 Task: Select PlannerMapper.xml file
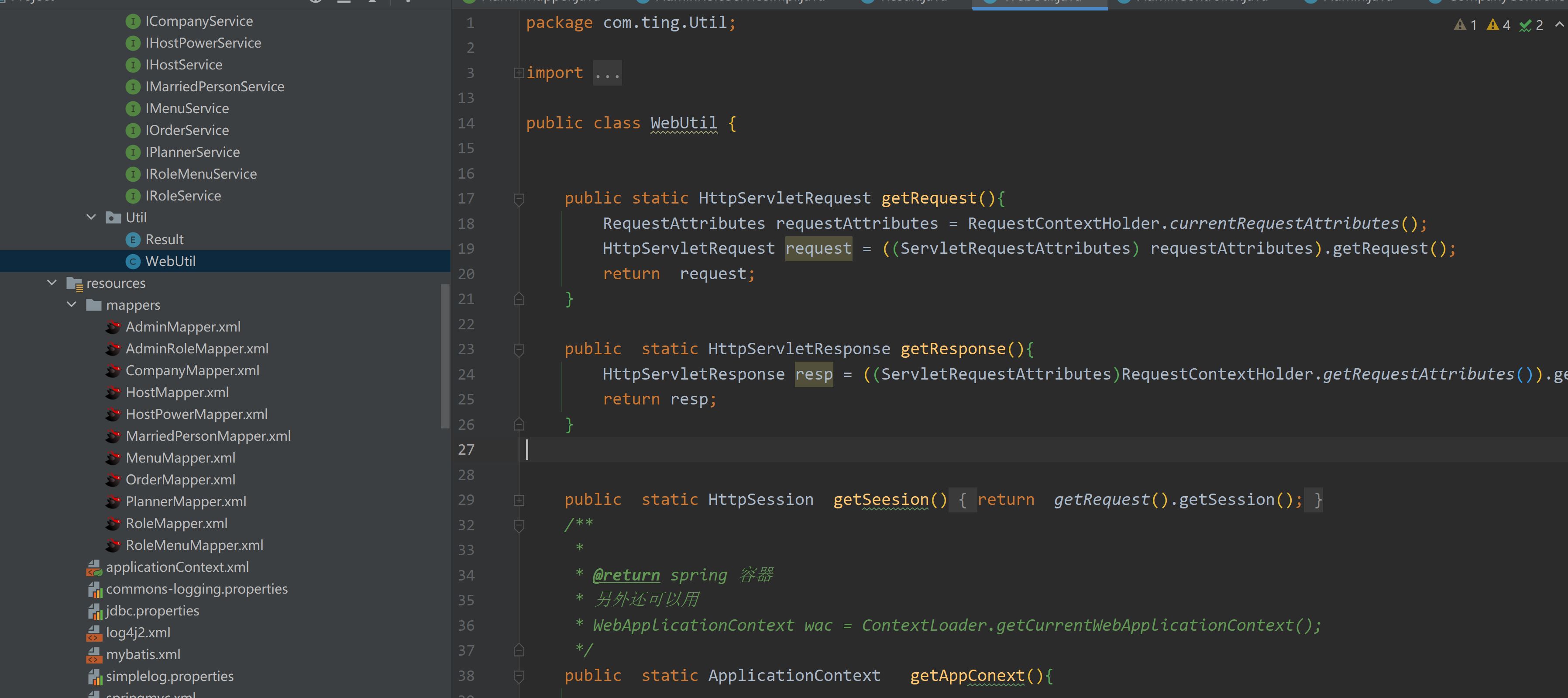click(186, 502)
